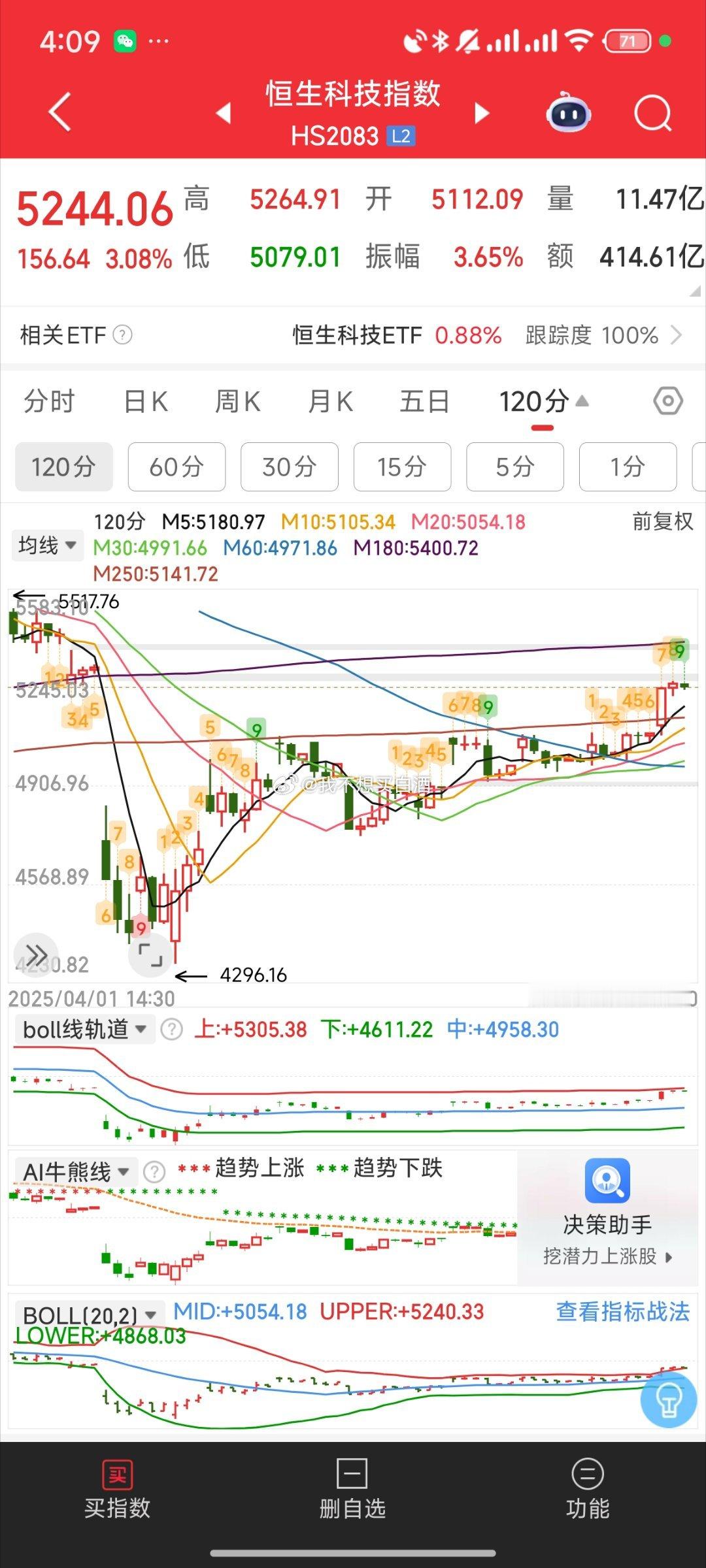The height and width of the screenshot is (1568, 706).
Task: Open the AI牛熊线 indicator dropdown
Action: [x=76, y=1171]
